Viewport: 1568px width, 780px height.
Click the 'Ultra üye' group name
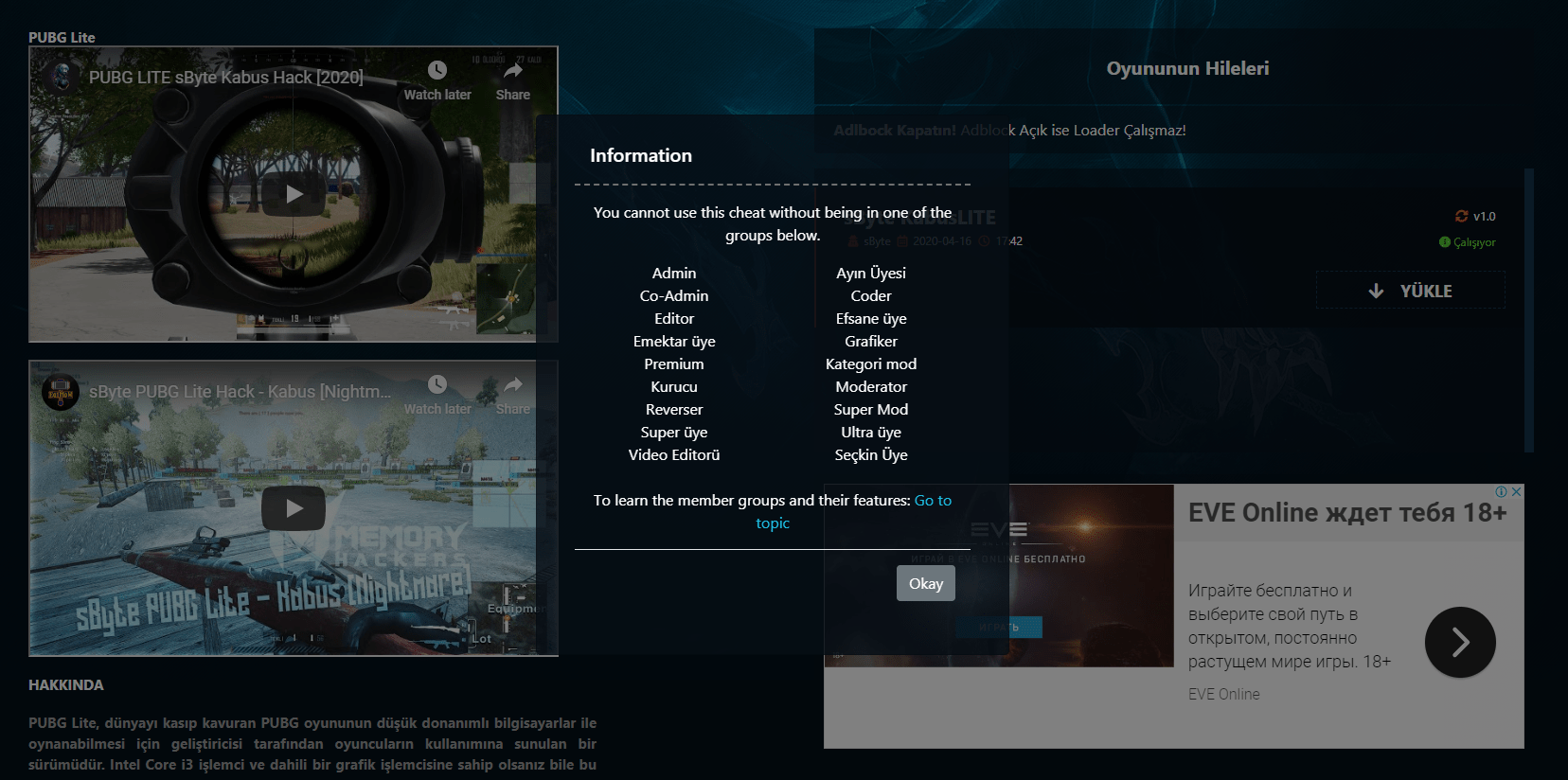point(871,432)
